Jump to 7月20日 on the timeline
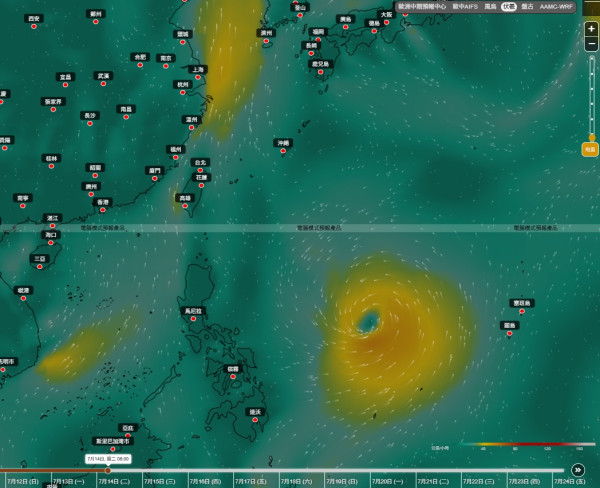Viewport: 600px width, 488px height. (x=387, y=481)
